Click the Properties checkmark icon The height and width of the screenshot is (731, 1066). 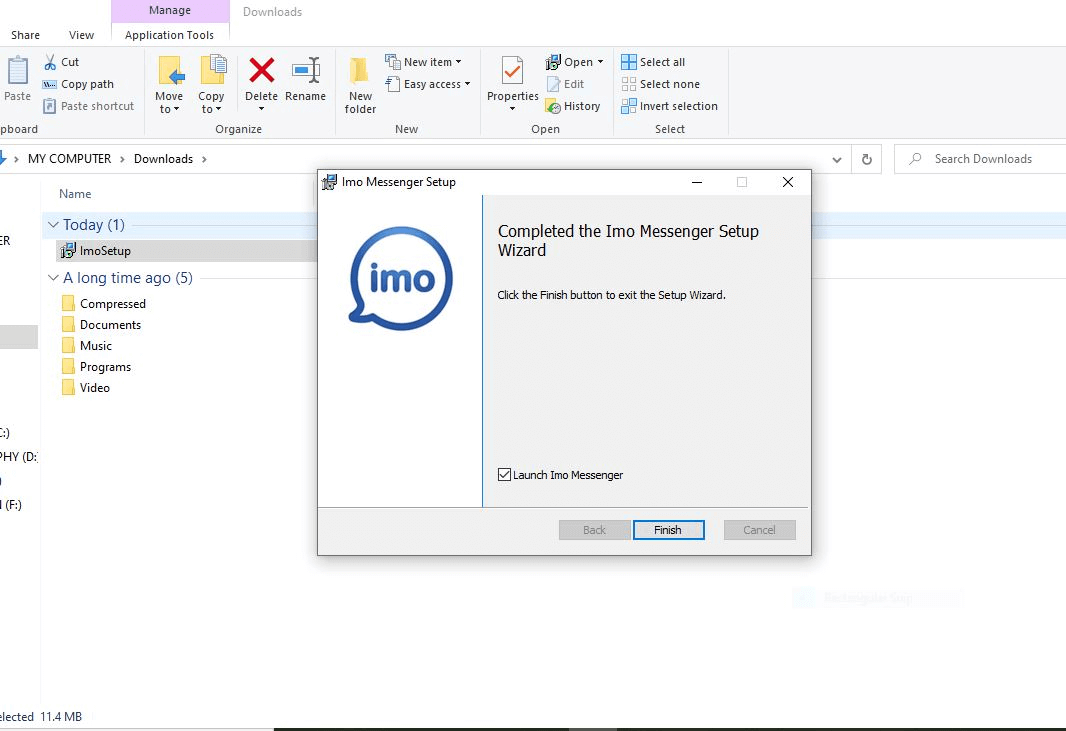click(x=512, y=71)
